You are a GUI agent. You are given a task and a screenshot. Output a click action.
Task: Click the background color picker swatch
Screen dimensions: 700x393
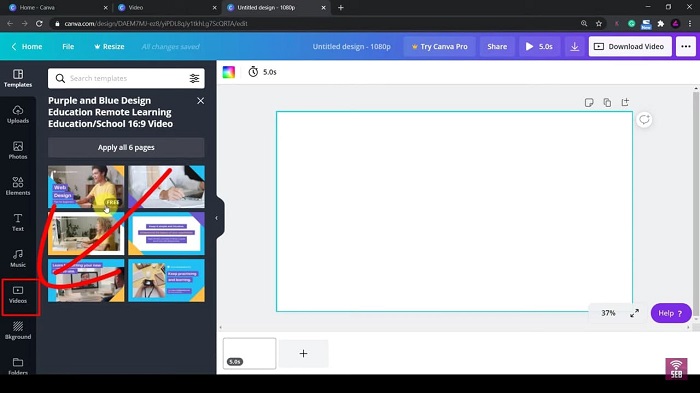(229, 72)
